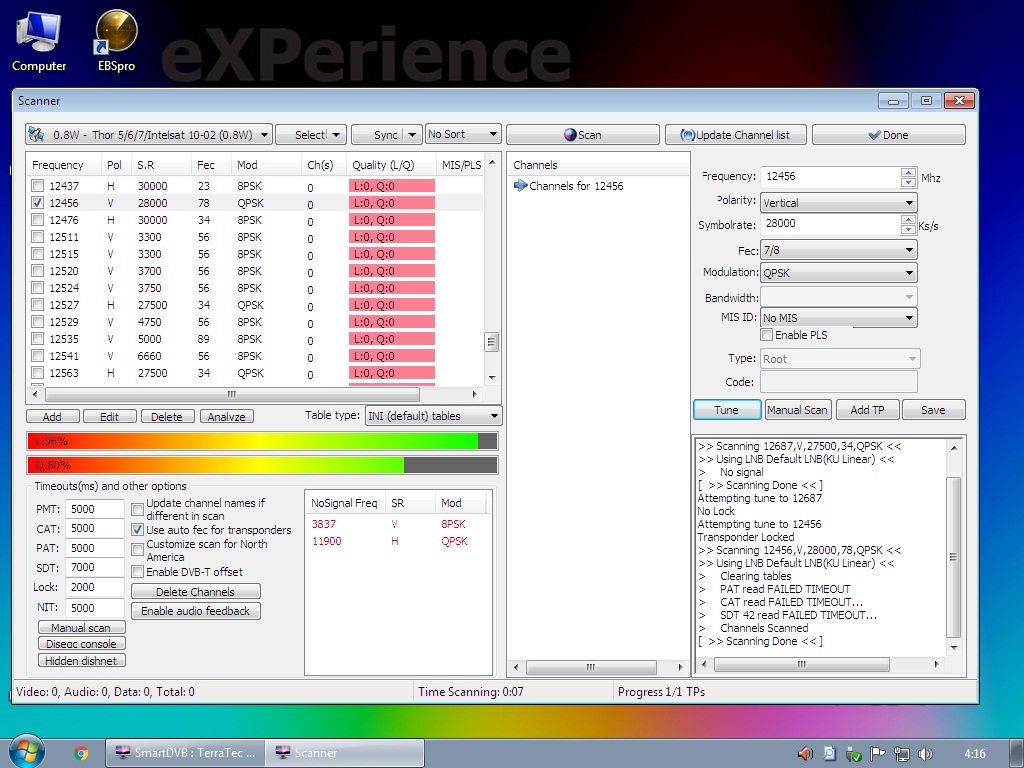Click the Mod column header in transponder list
This screenshot has height=768, width=1024.
point(266,165)
